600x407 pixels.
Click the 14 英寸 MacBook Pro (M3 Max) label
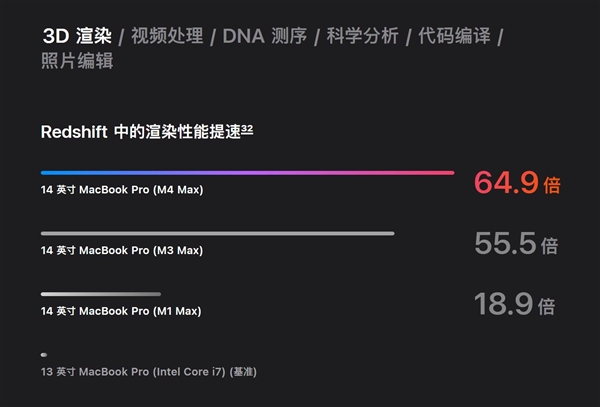tap(121, 250)
